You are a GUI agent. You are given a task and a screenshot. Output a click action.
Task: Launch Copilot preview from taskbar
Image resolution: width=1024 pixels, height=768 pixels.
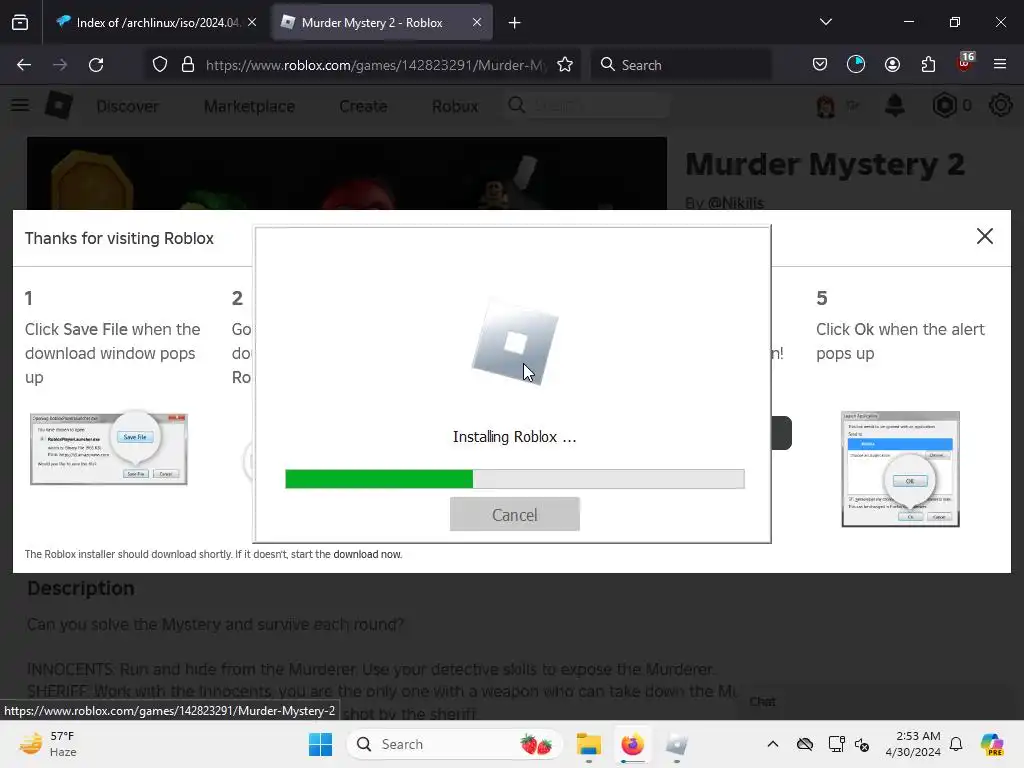(x=992, y=744)
